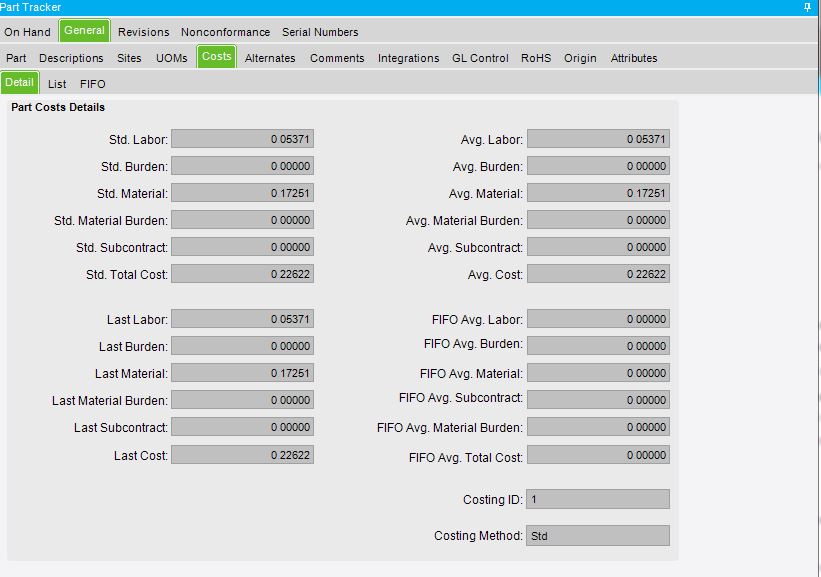Switch to the GL Control tab
The height and width of the screenshot is (577, 821).
click(480, 58)
